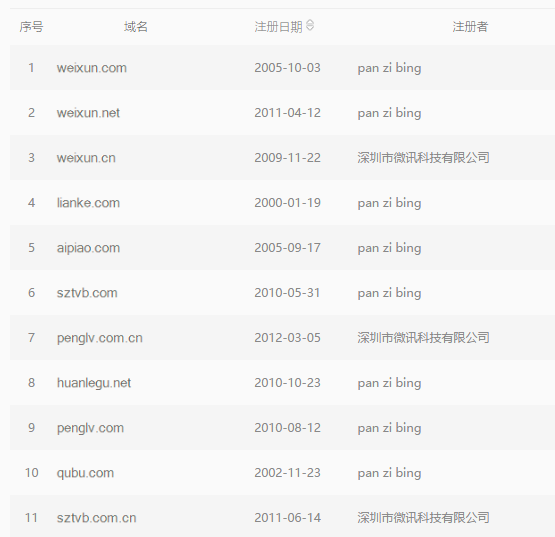The height and width of the screenshot is (537, 555).
Task: Open domain aipiao.com
Action: click(x=88, y=247)
